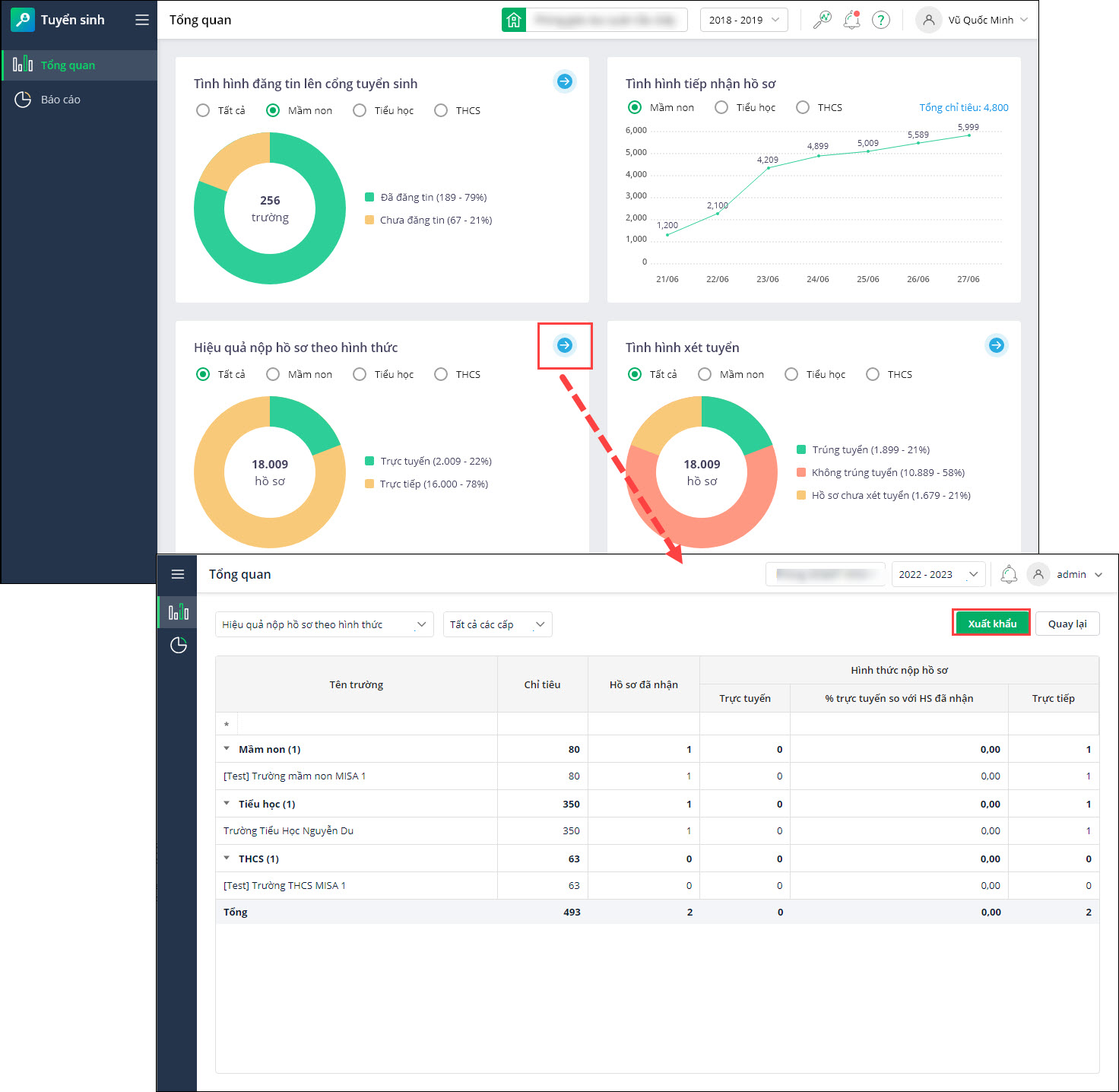Image resolution: width=1119 pixels, height=1092 pixels.
Task: Open detail arrow for Tình hình đăng tin
Action: pyautogui.click(x=564, y=81)
